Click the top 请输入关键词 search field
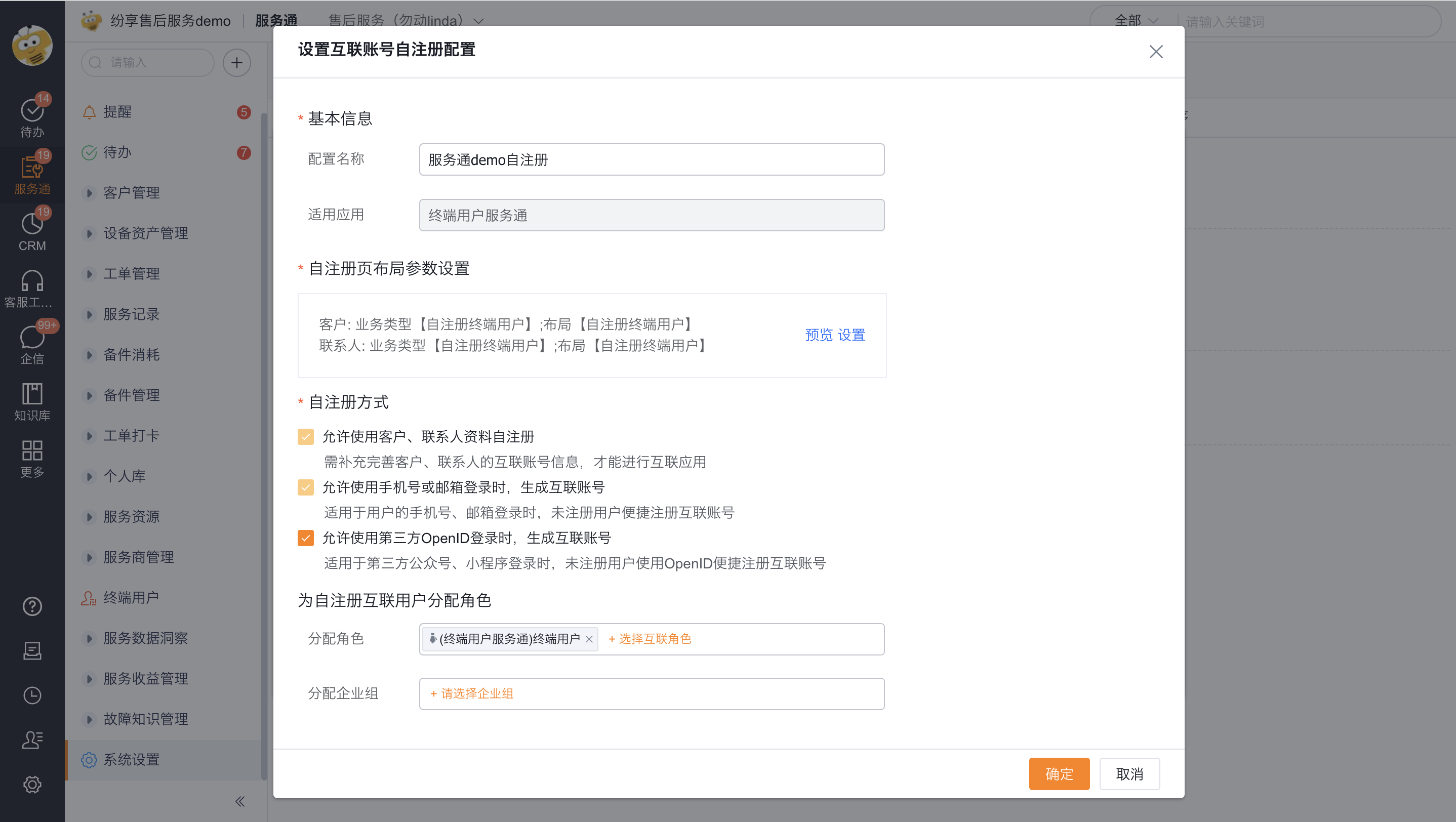 coord(1309,21)
